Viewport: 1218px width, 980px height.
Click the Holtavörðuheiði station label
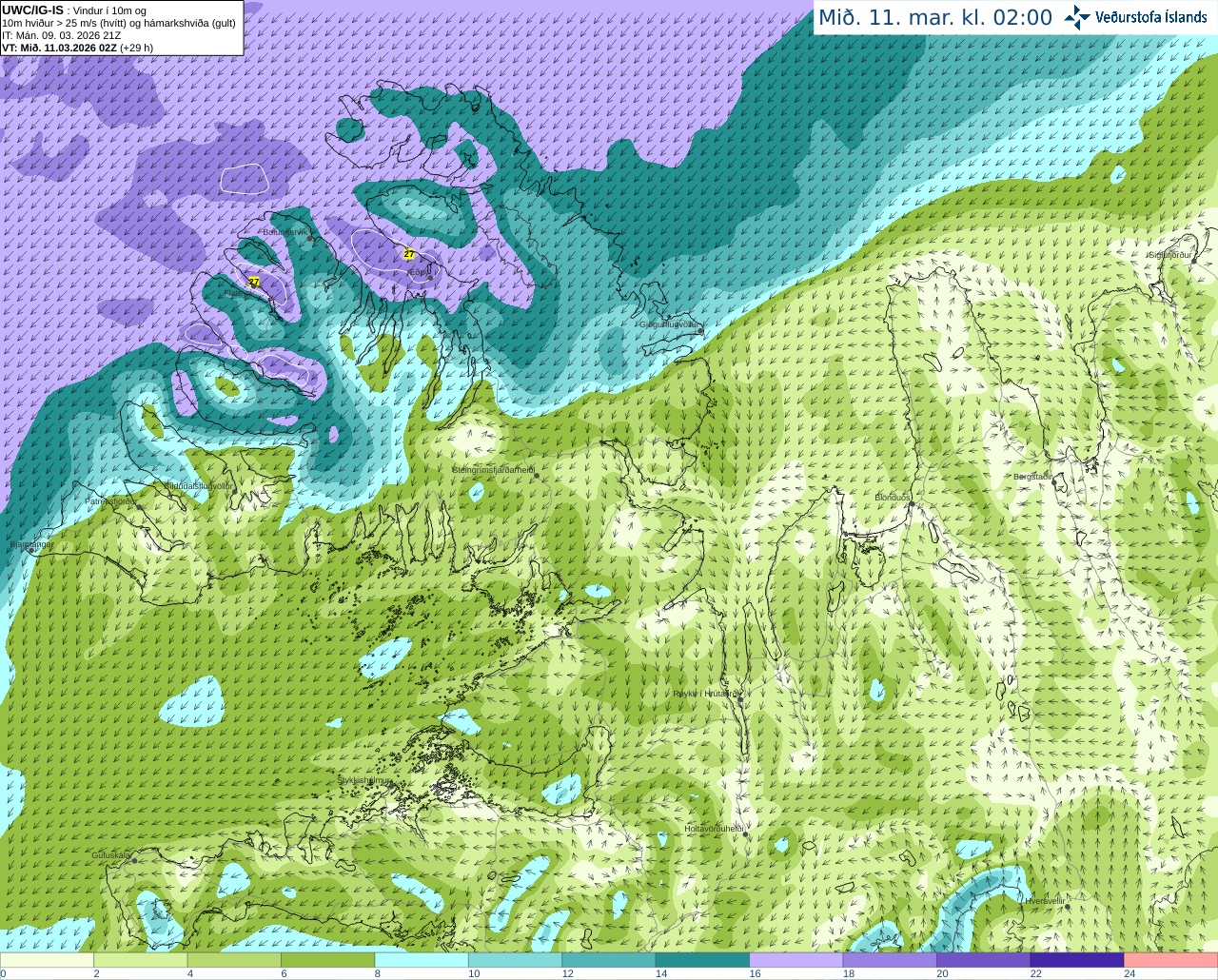pos(714,829)
